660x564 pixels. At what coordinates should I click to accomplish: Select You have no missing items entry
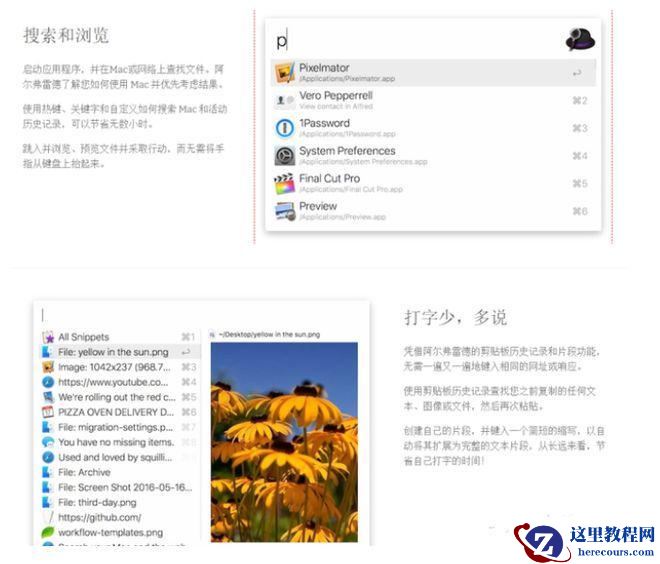120,442
